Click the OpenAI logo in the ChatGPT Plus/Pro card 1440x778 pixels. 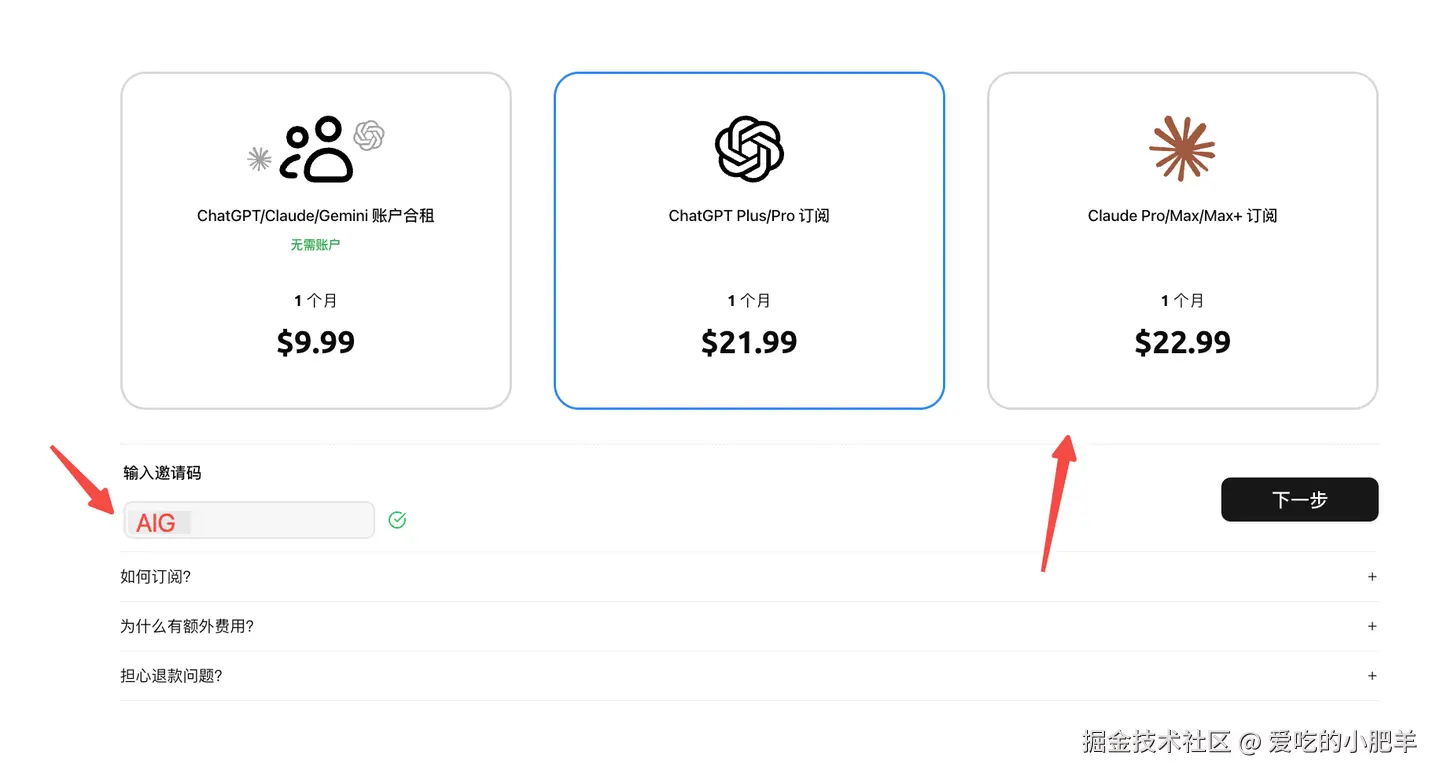pos(749,150)
